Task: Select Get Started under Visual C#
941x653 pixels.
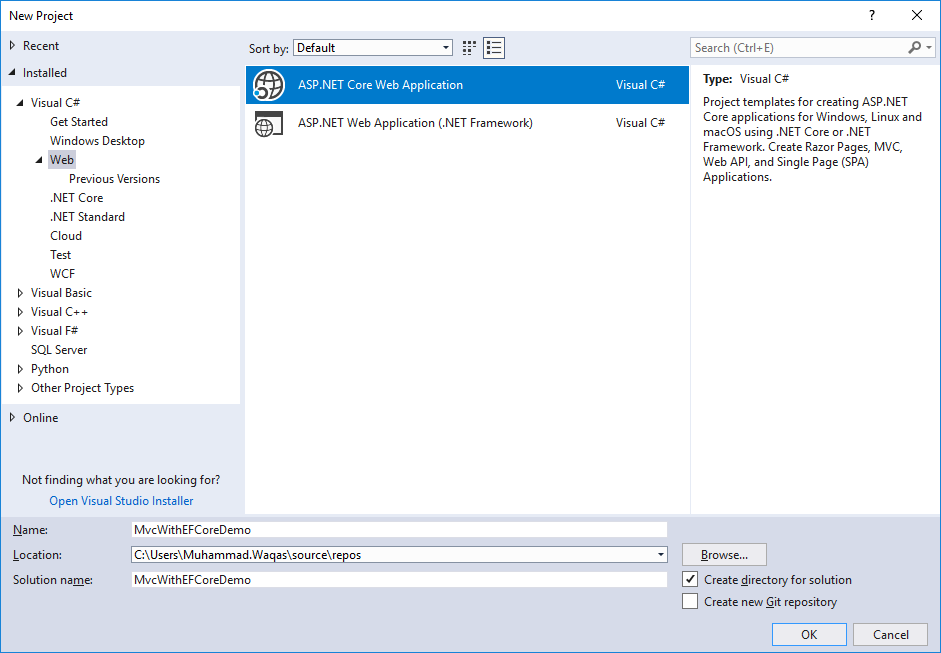Action: 79,122
